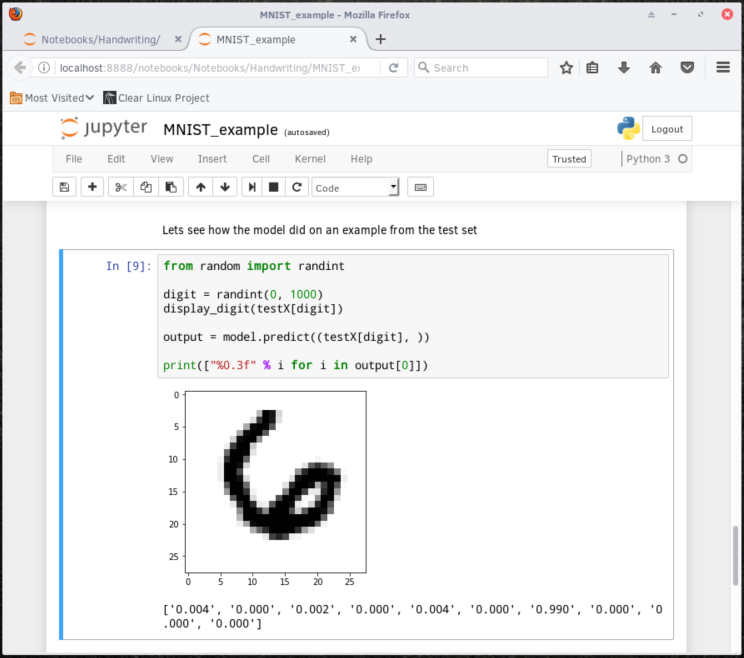Click the prediction output list text
Viewport: 744px width, 658px height.
pyautogui.click(x=413, y=616)
